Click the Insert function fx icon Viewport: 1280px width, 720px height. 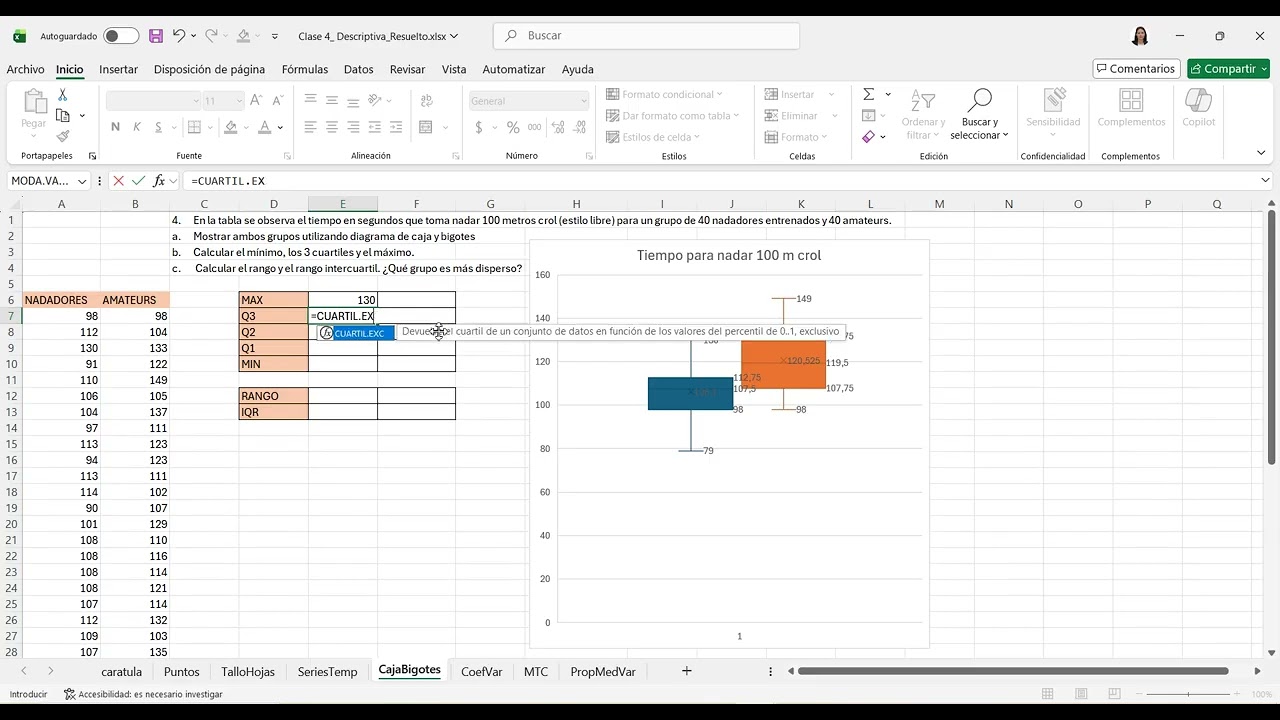point(159,181)
